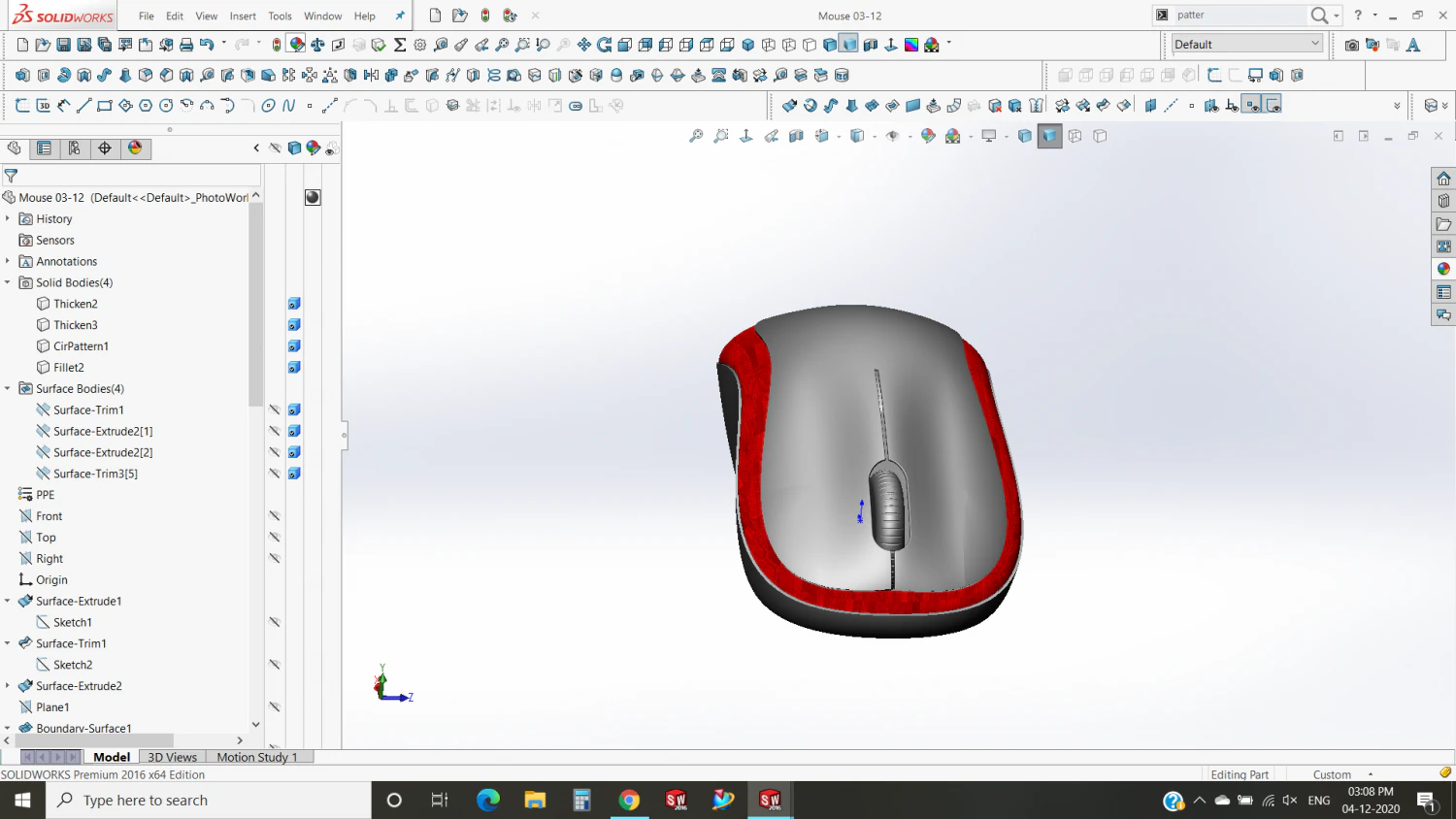Toggle visibility of Surface-Trim1 body
The image size is (1456, 819).
click(275, 409)
